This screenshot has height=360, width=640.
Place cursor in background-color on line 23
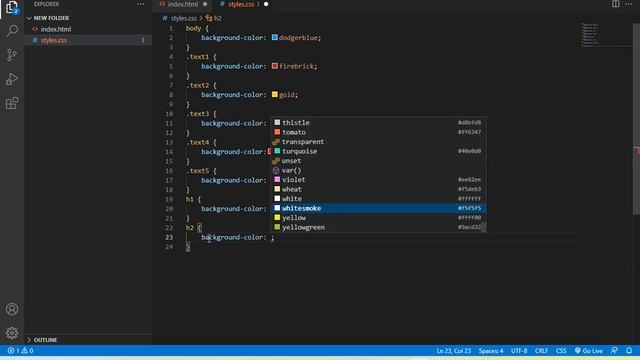tap(233, 237)
